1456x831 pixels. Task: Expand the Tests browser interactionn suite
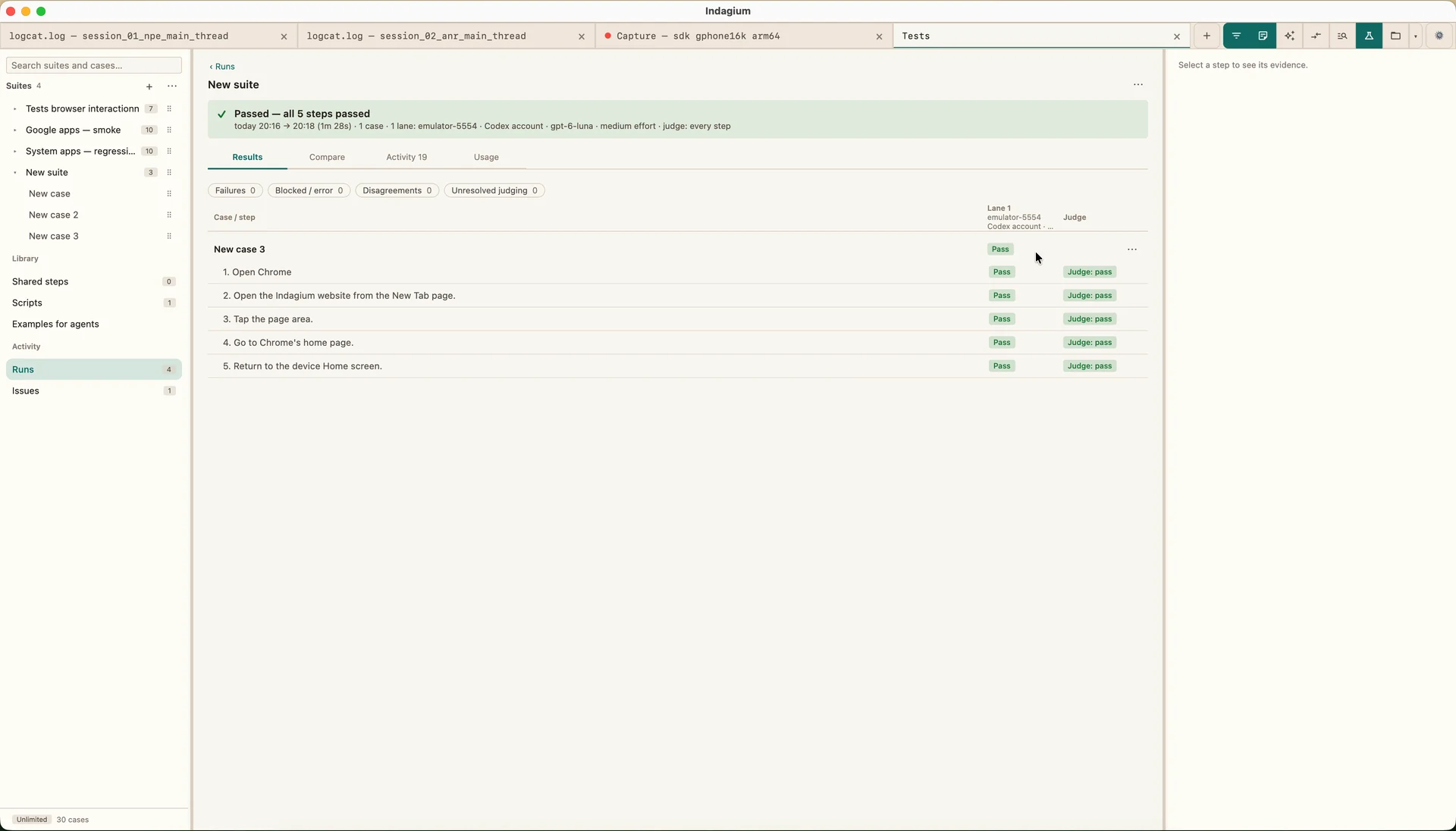(15, 109)
